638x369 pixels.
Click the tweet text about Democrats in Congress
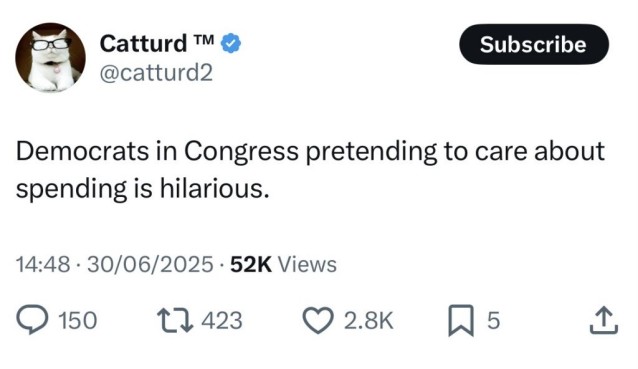(x=310, y=170)
